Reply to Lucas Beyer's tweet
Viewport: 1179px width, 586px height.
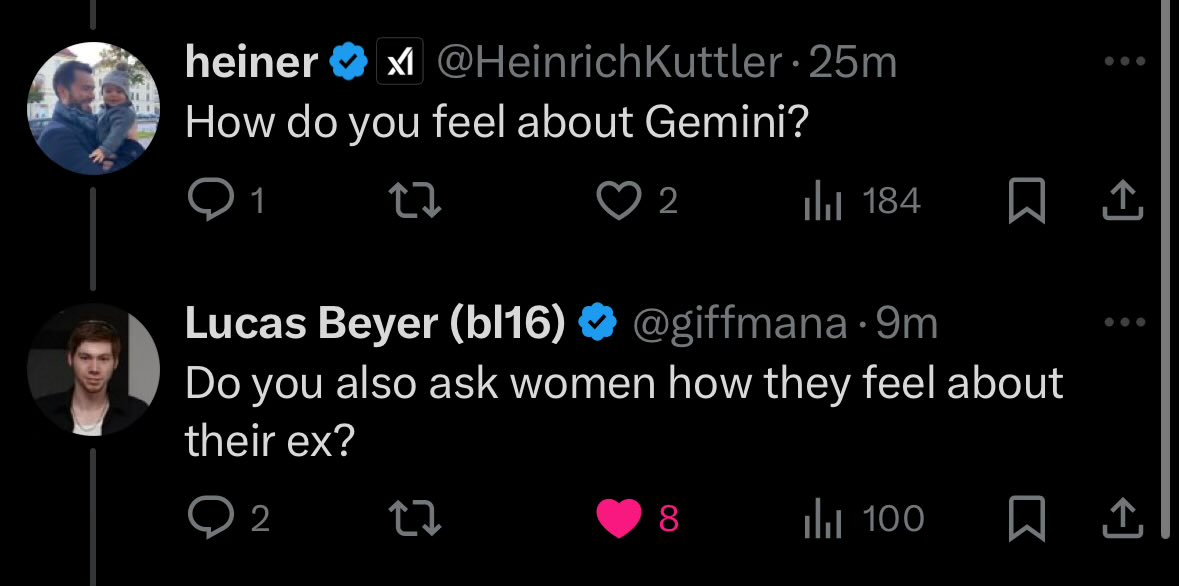pyautogui.click(x=208, y=518)
